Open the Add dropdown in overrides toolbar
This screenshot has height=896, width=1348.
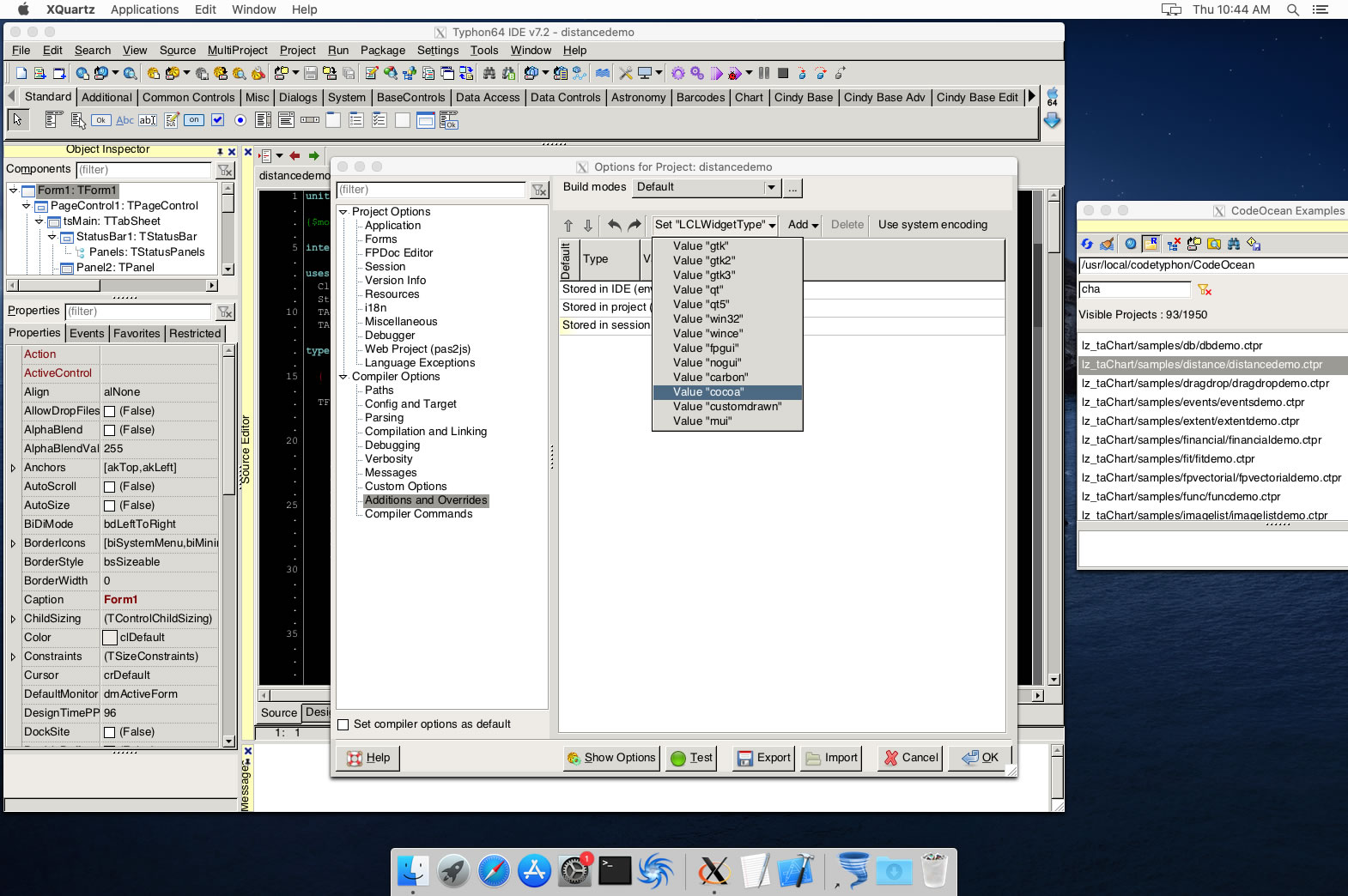[x=803, y=225]
